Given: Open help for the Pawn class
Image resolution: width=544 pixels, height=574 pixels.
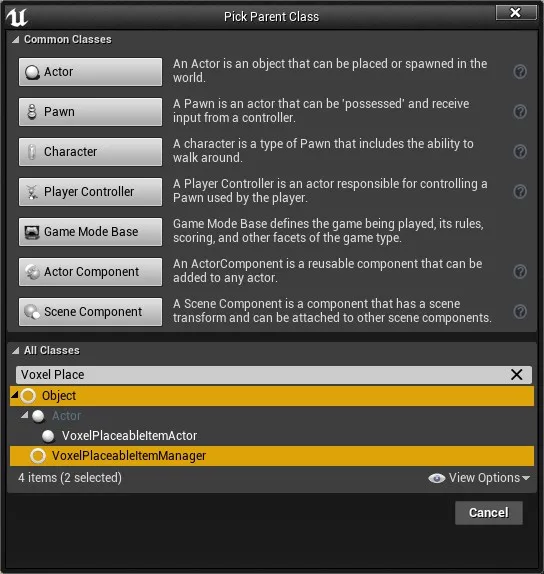Looking at the screenshot, I should click(520, 112).
